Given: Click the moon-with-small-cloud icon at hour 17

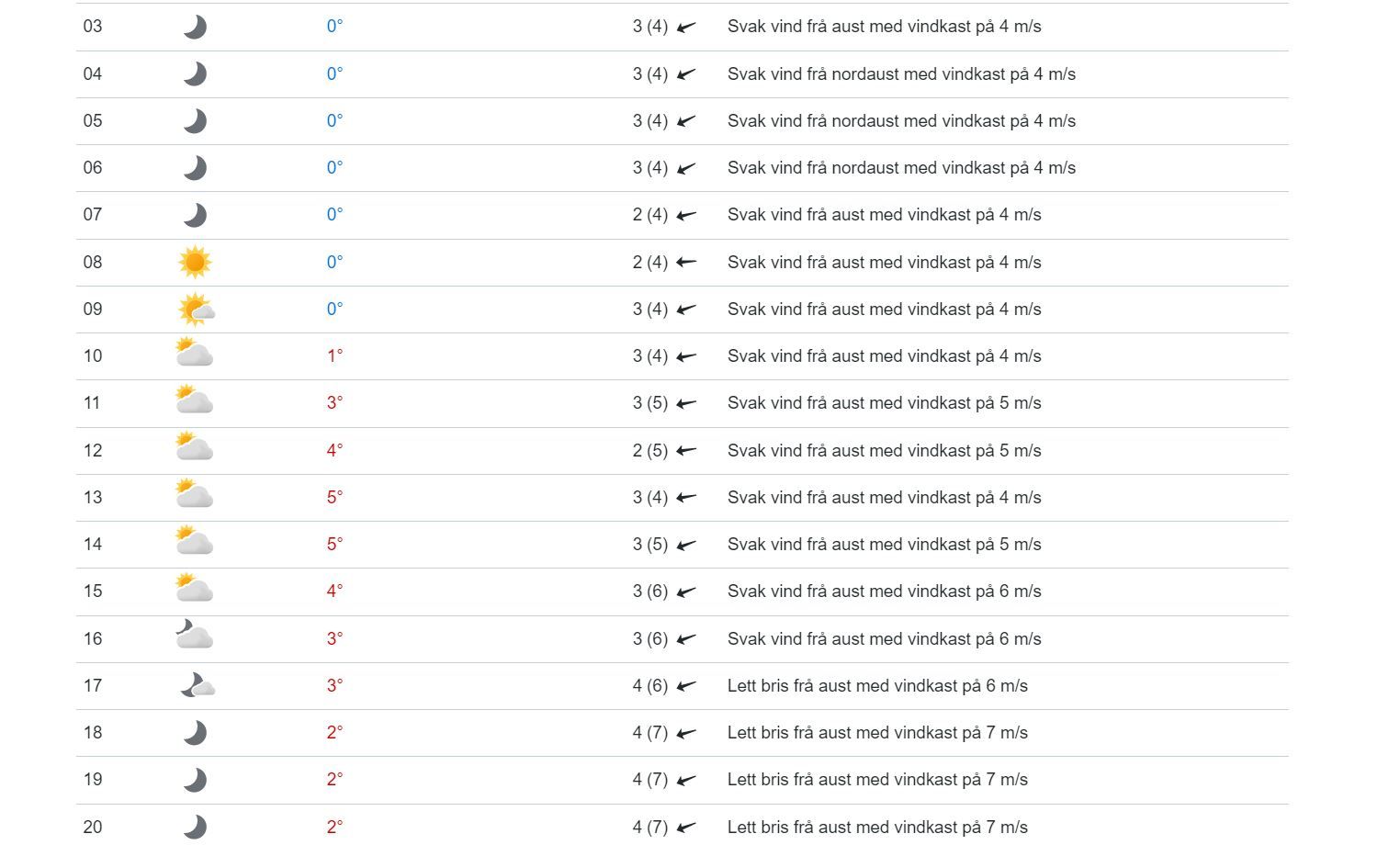Looking at the screenshot, I should [x=197, y=686].
